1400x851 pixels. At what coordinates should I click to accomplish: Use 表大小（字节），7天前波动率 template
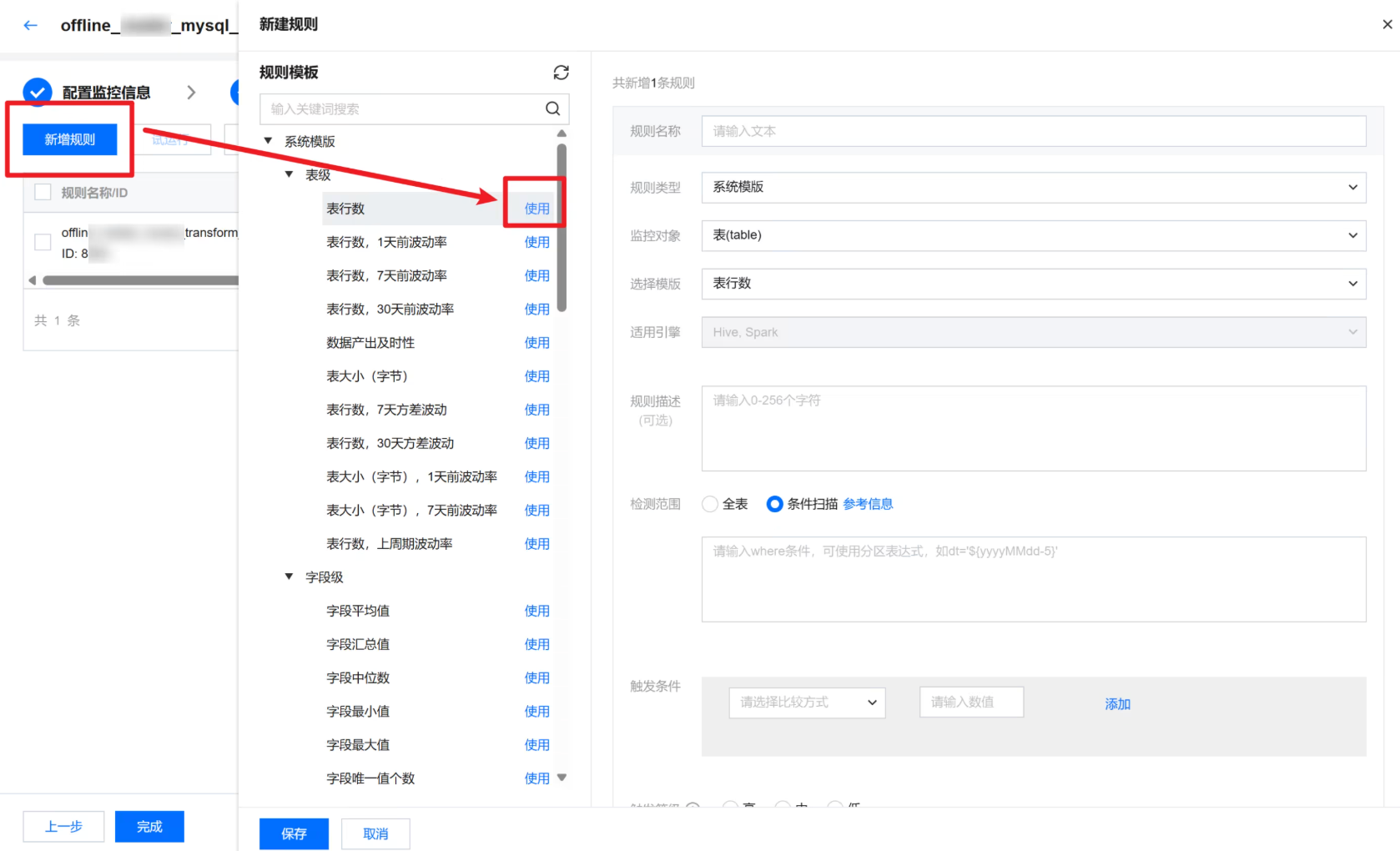(x=536, y=510)
